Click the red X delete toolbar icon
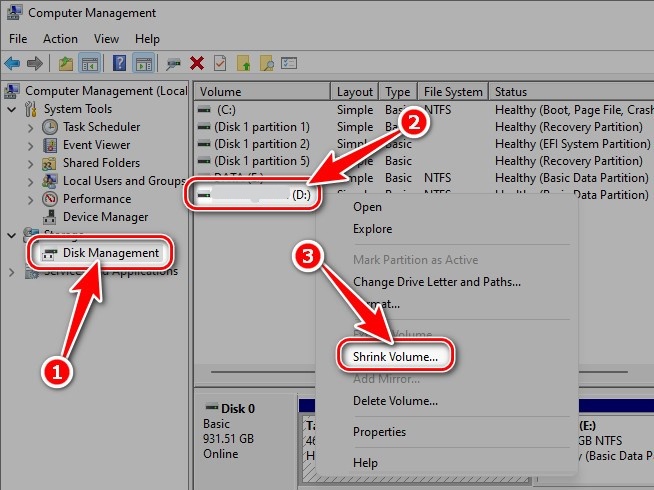The height and width of the screenshot is (490, 654). coord(197,64)
